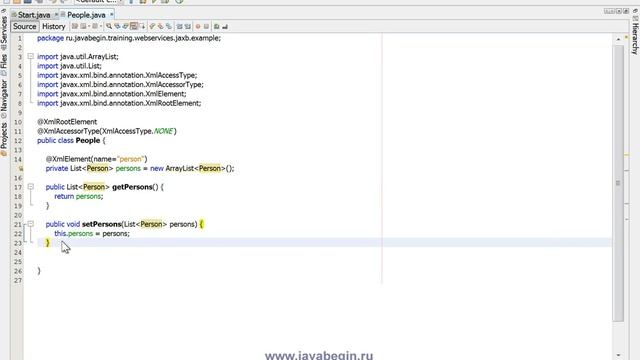Switch to Source view
Screen dimensions: 640x360
pos(24,26)
